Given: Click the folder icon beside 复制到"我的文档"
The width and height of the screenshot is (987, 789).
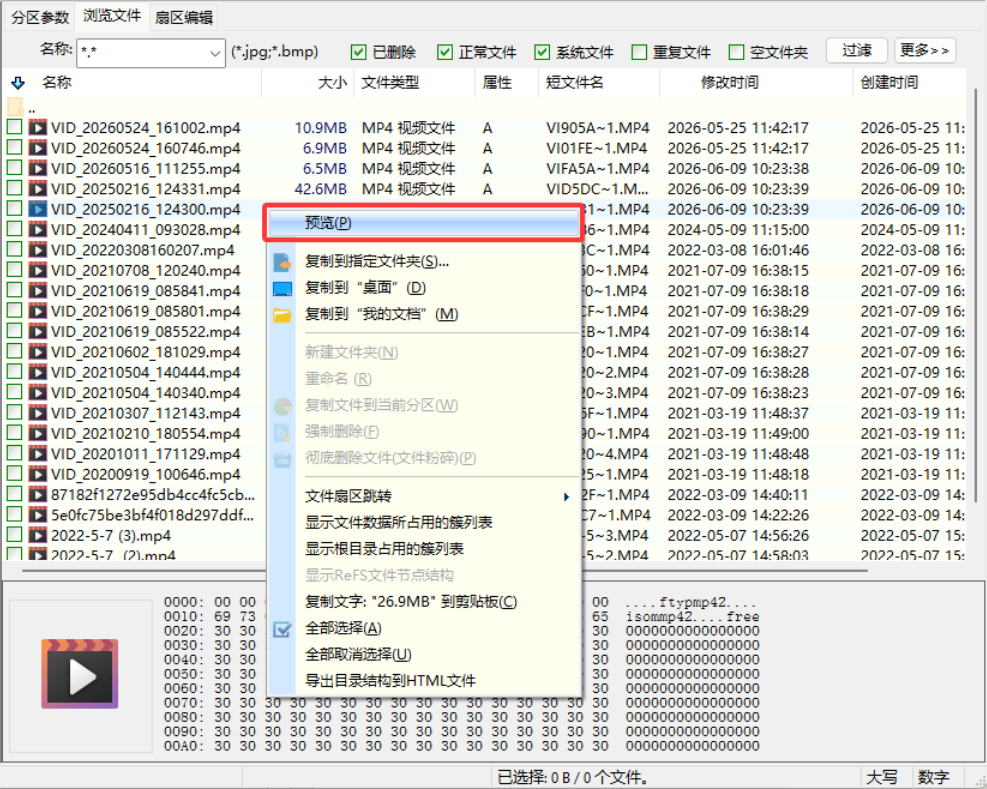Looking at the screenshot, I should click(282, 315).
